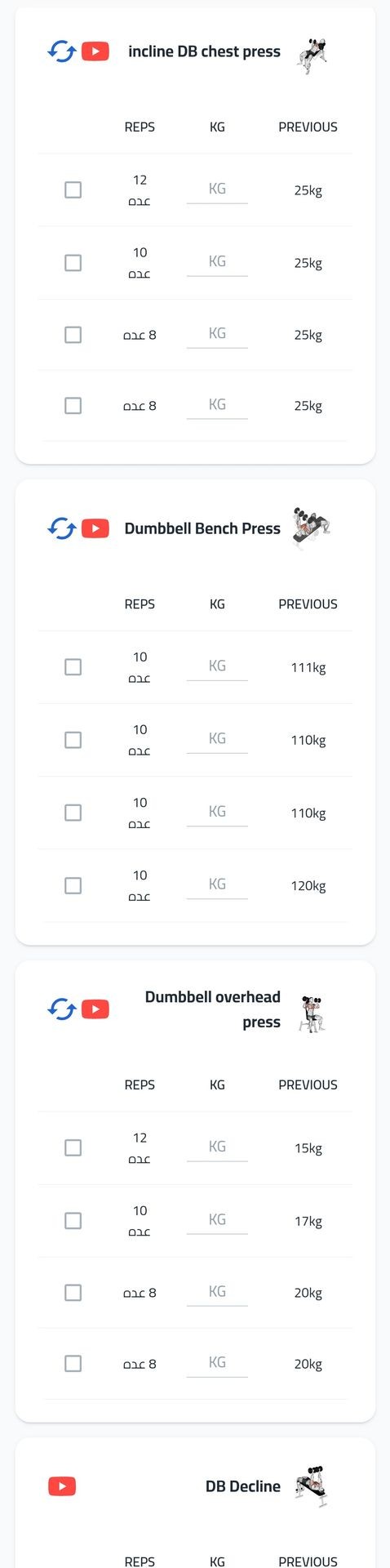View the DB Decline exercise illustration
The image size is (390, 1568).
pyautogui.click(x=312, y=1486)
